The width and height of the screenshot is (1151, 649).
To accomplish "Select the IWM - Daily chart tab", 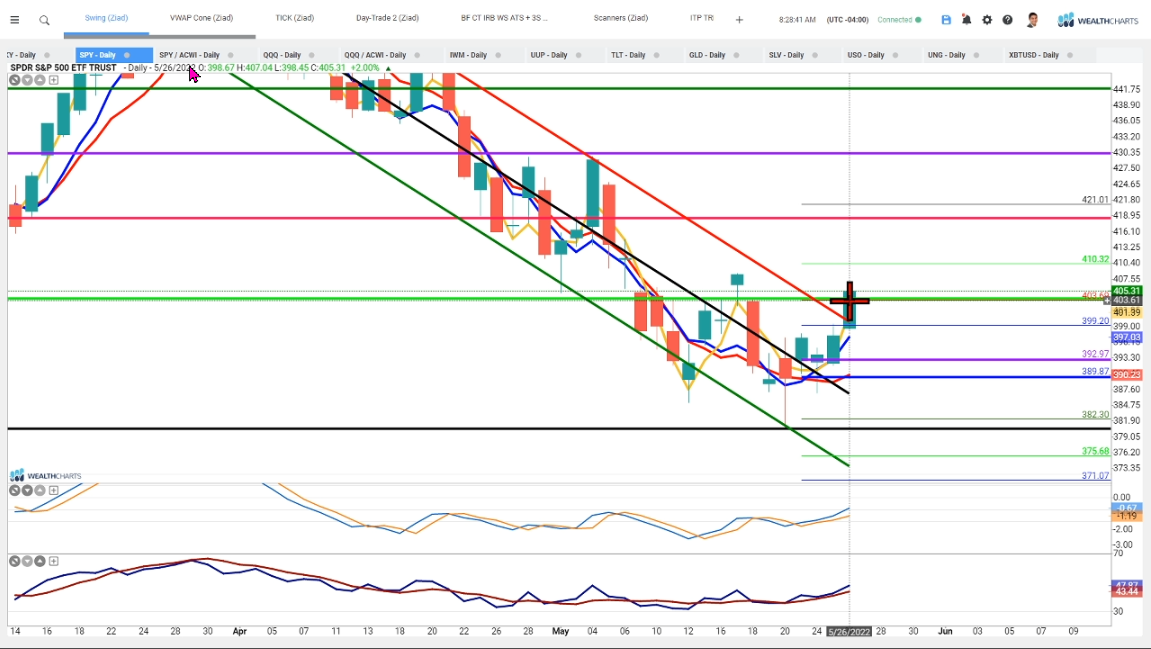I will click(x=468, y=55).
